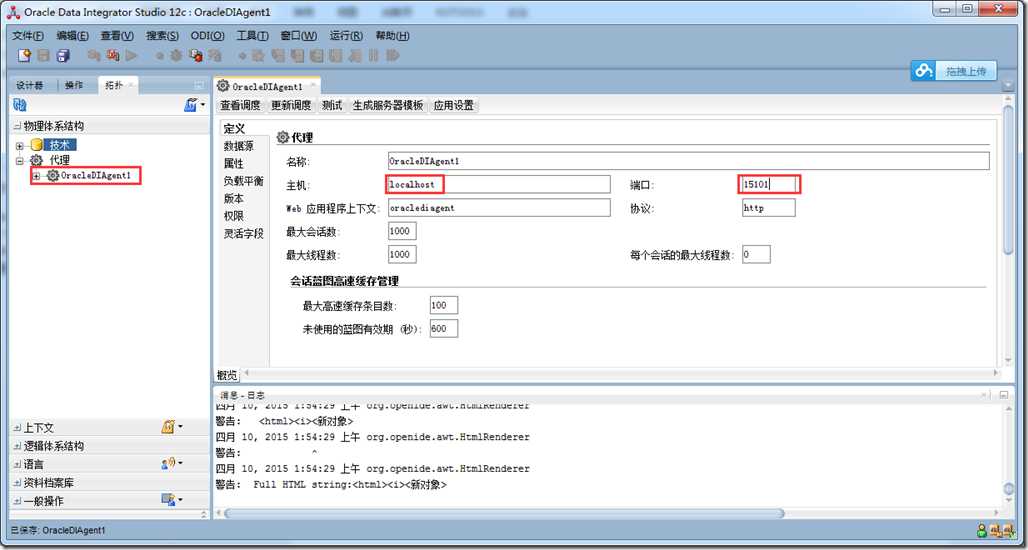Screen dimensions: 1028x550
Task: Open the ODI(O) menu
Action: click(x=207, y=36)
